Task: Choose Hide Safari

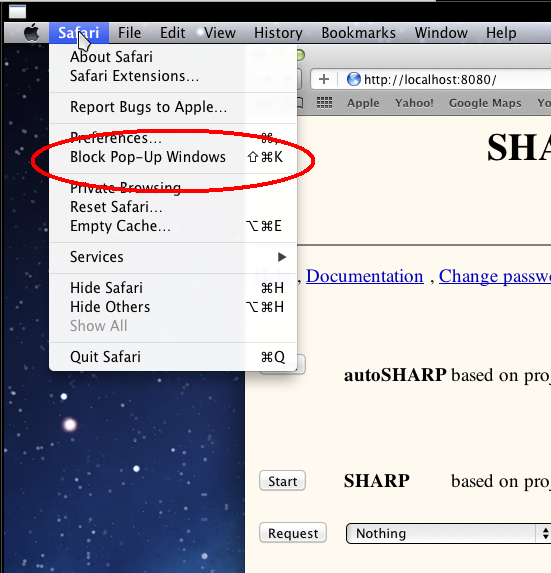Action: click(x=173, y=288)
